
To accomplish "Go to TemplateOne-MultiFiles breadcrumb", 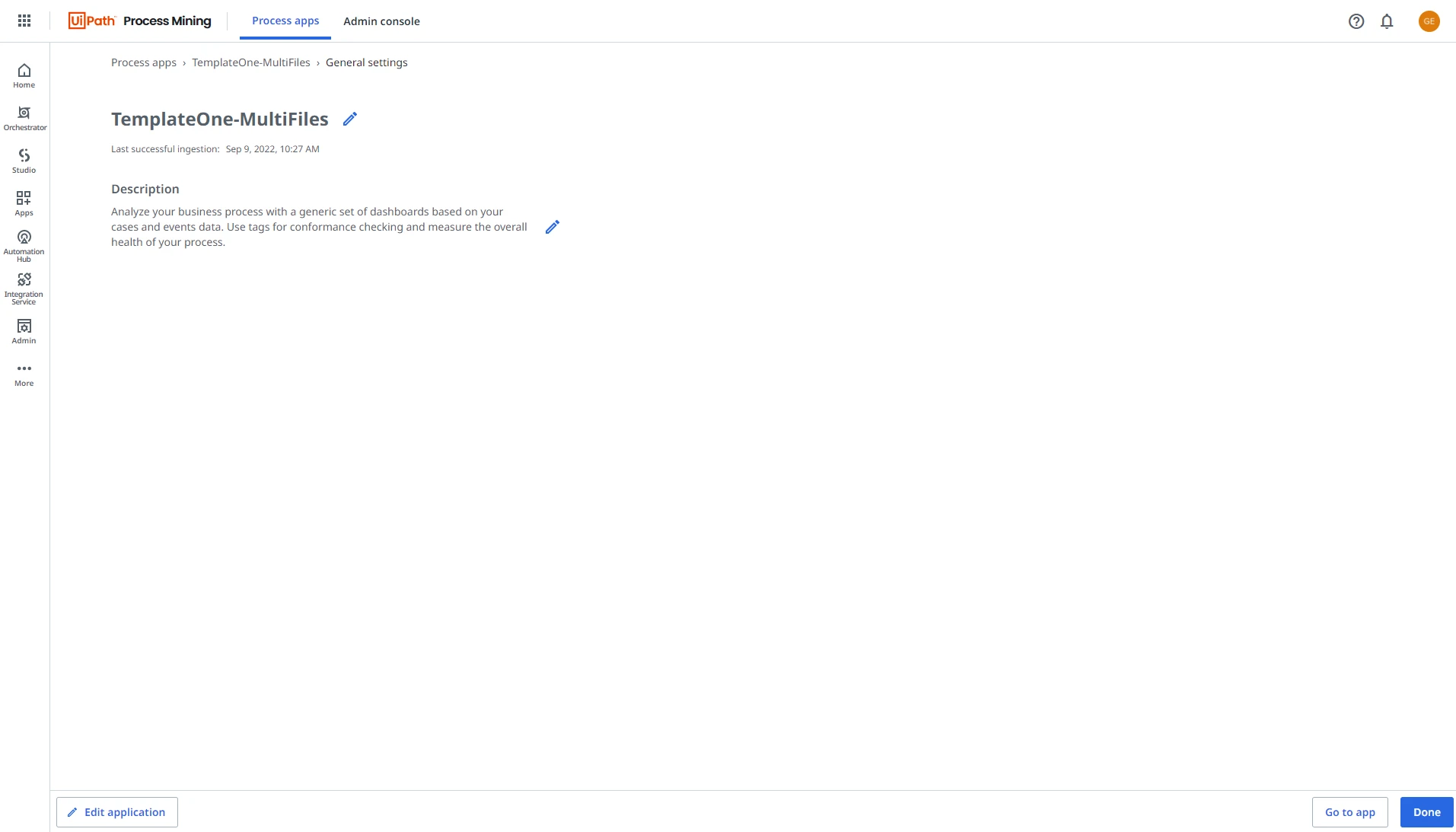I will (251, 62).
